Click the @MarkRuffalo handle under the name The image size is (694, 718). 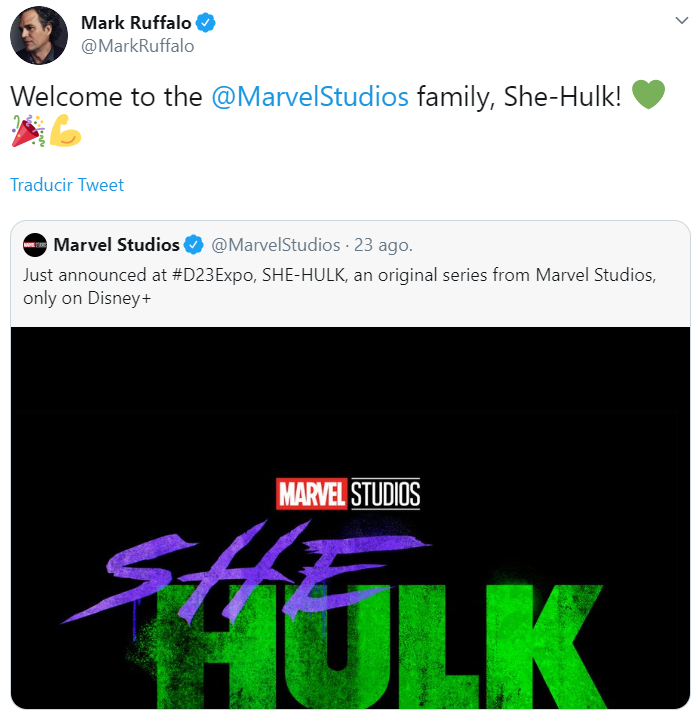click(137, 46)
